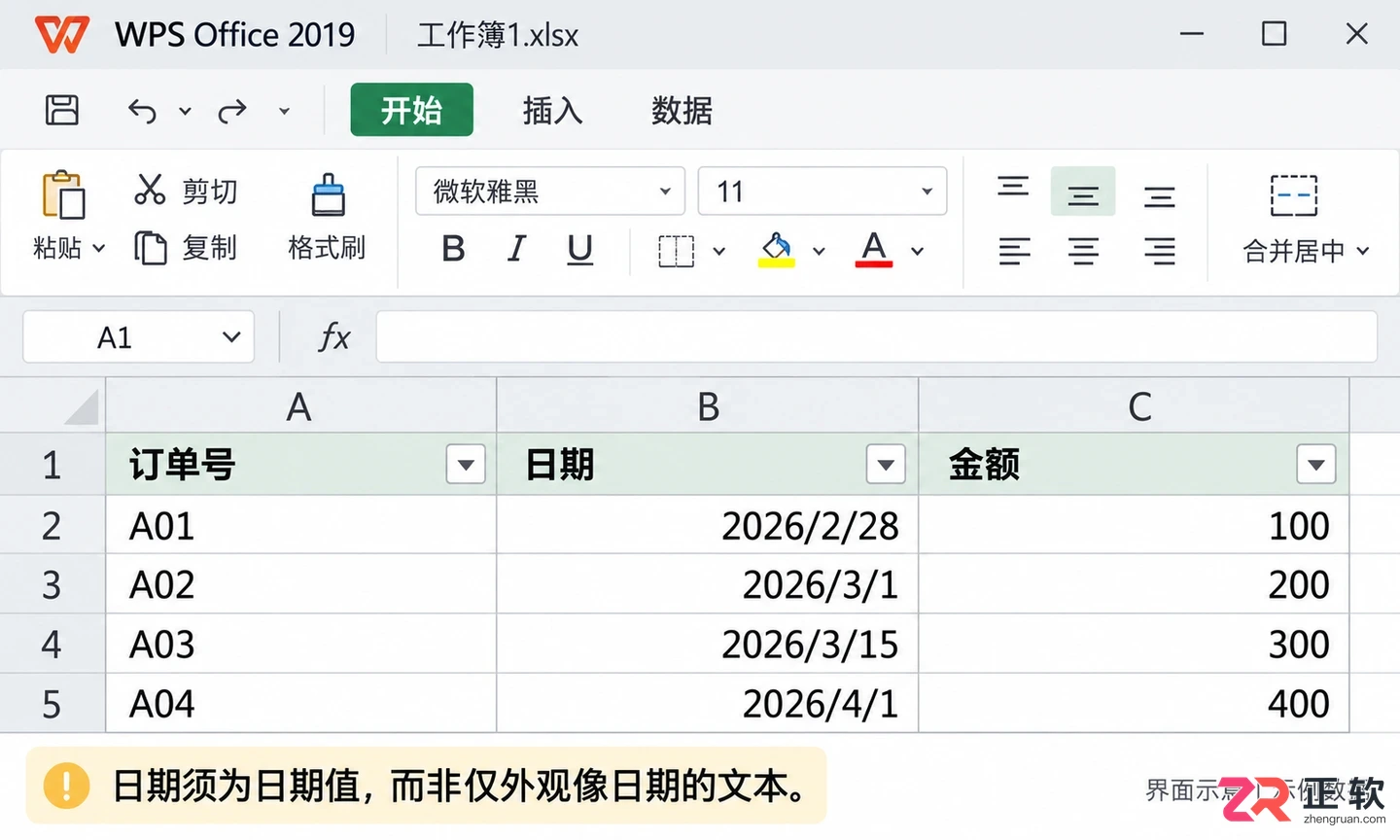The width and height of the screenshot is (1400, 840).
Task: Select column B header
Action: [x=708, y=406]
